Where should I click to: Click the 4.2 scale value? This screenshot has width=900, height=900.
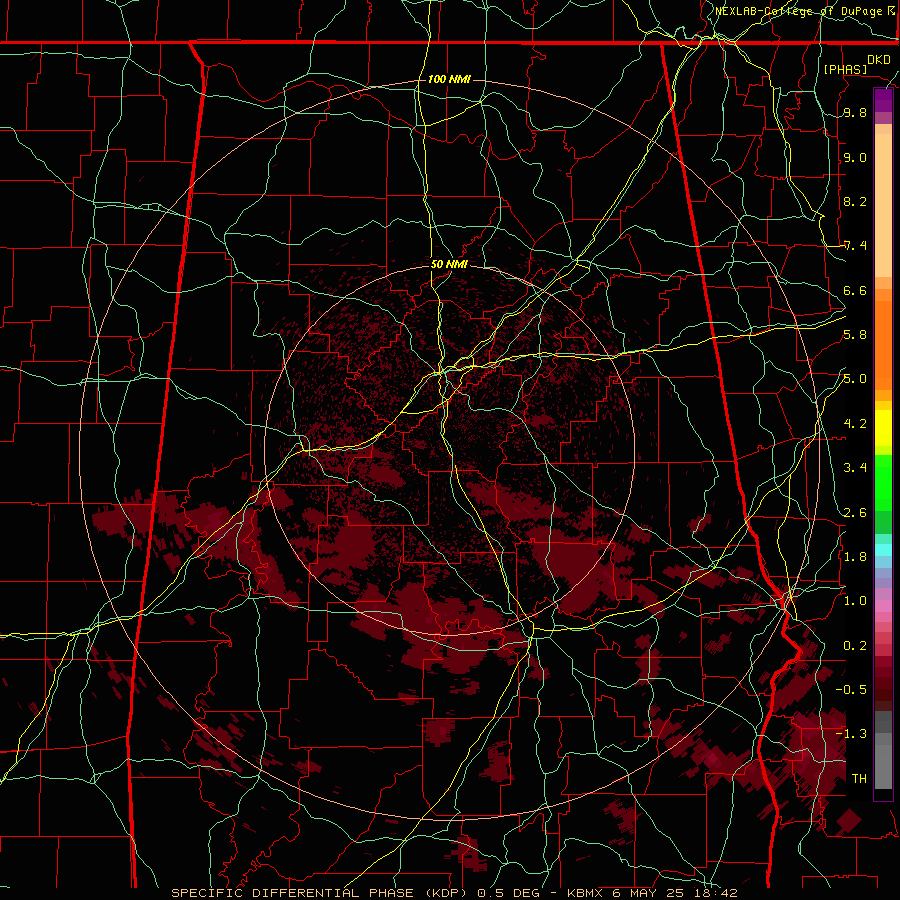point(855,424)
